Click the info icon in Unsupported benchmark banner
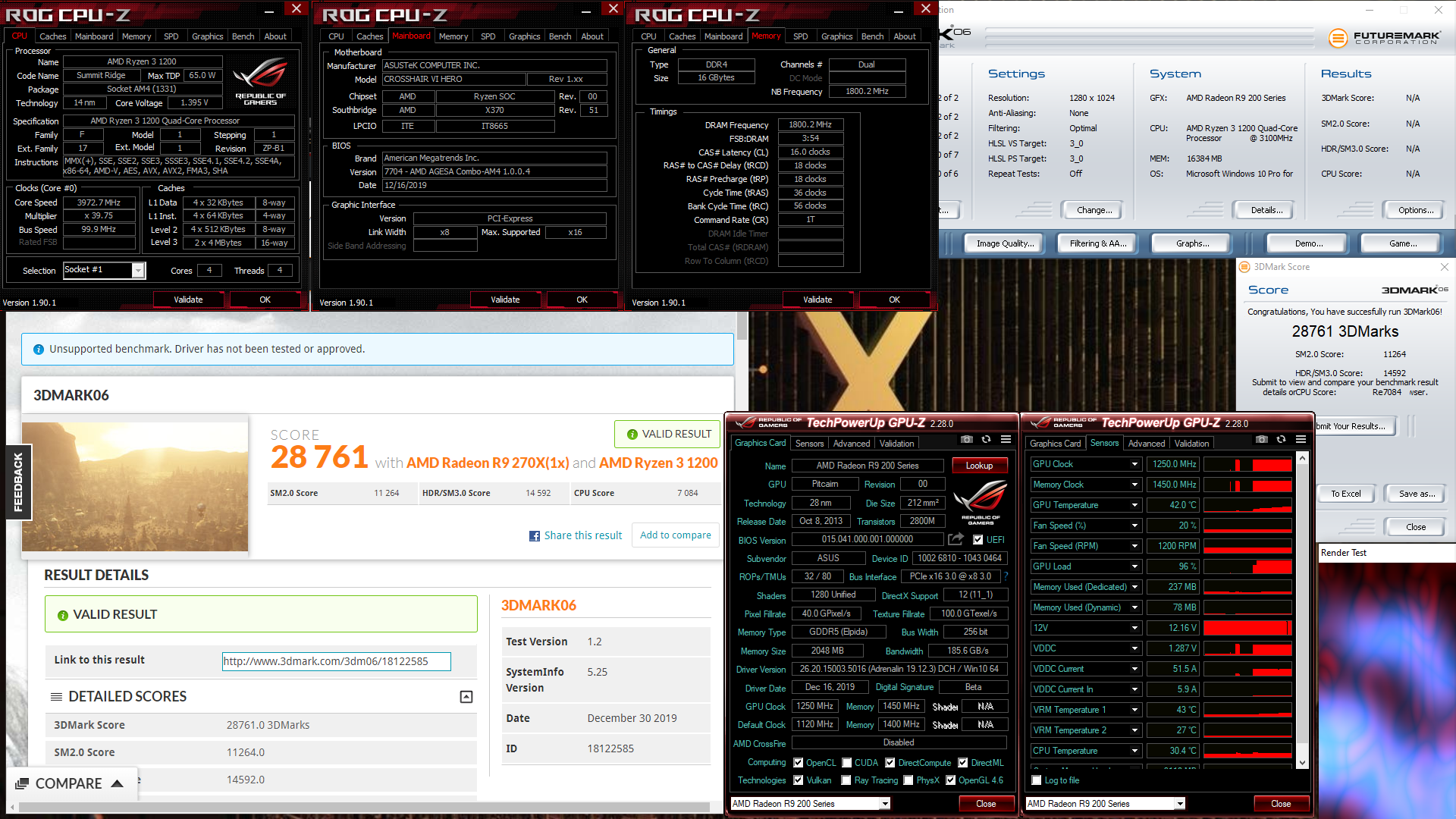This screenshot has width=1456, height=819. point(39,350)
